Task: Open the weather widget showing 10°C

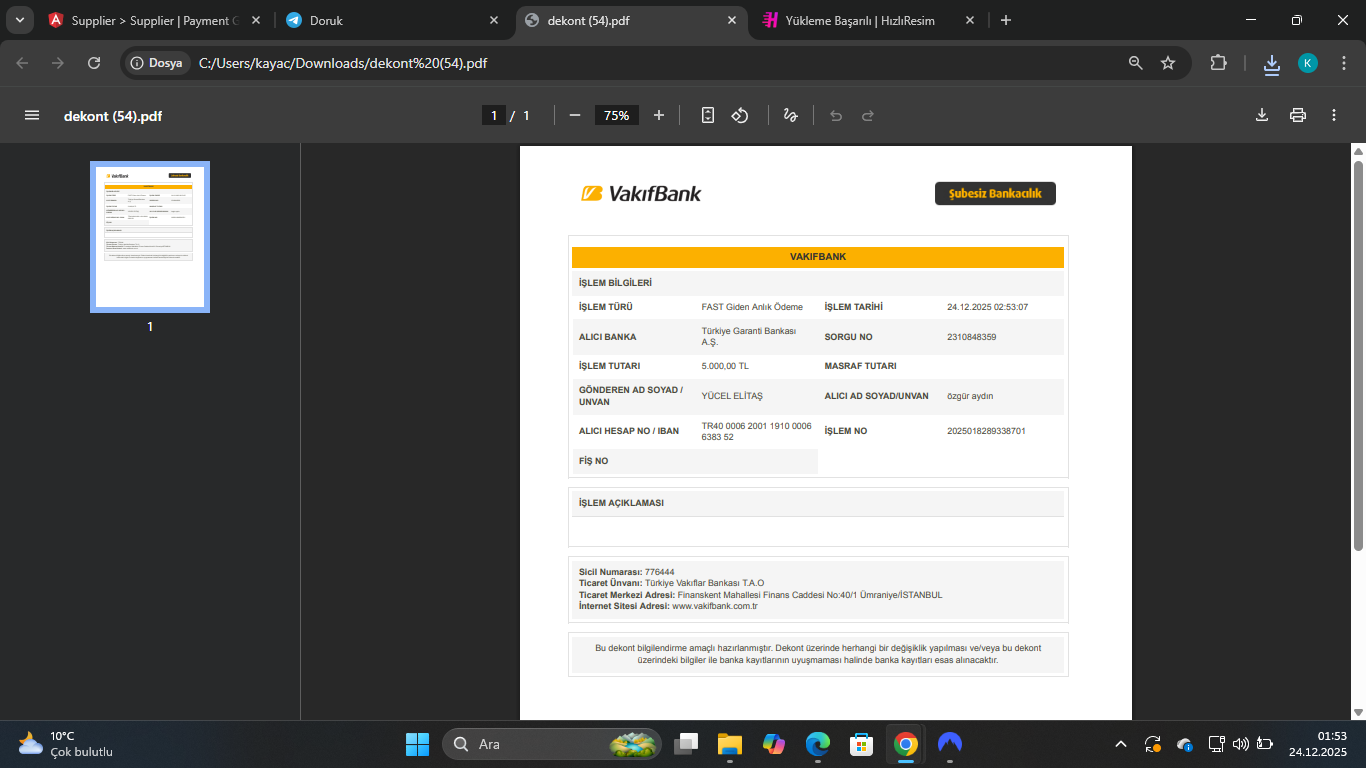Action: (x=66, y=744)
